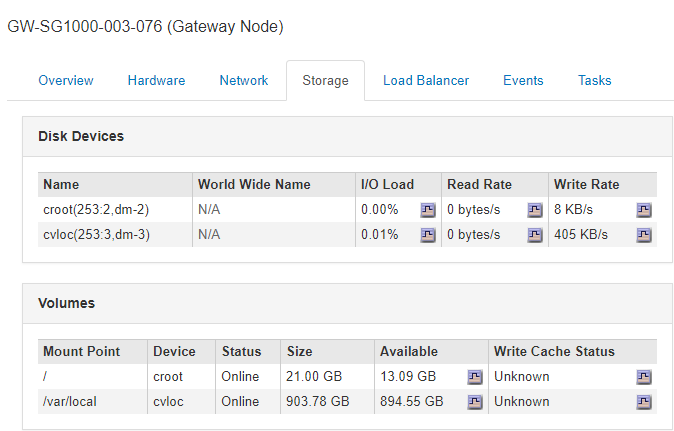Viewport: 674px width, 431px height.
Task: View Available space chart for /var/local
Action: point(475,402)
